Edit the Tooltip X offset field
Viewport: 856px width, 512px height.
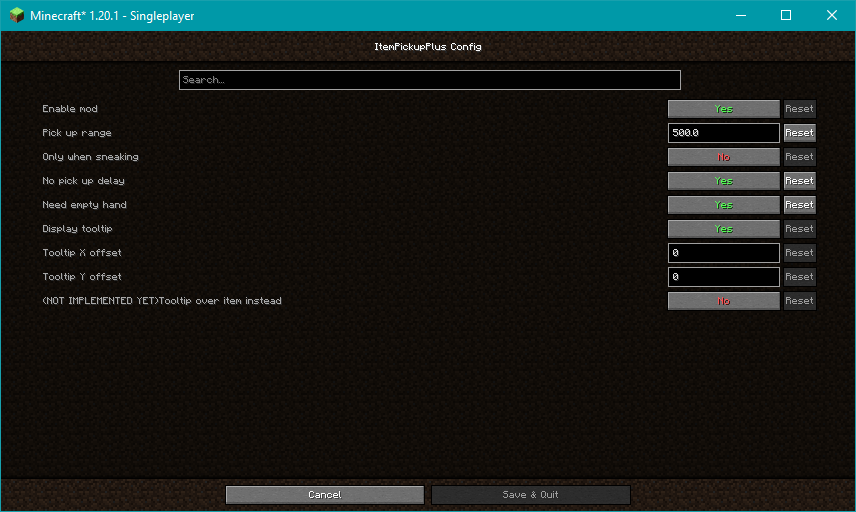723,253
